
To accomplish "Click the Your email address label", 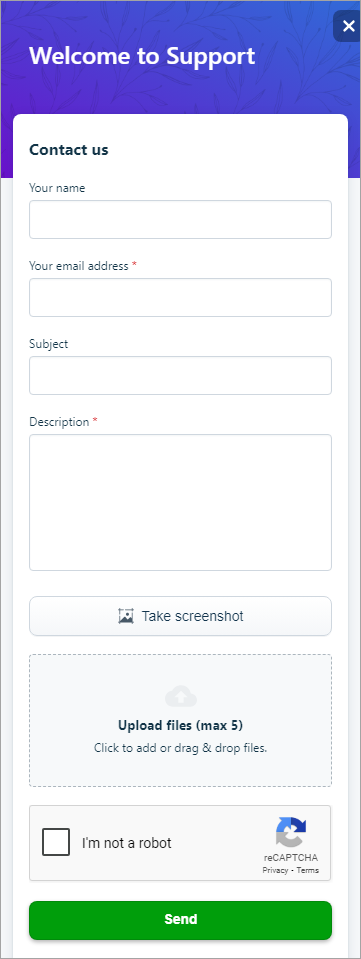I will click(x=79, y=266).
